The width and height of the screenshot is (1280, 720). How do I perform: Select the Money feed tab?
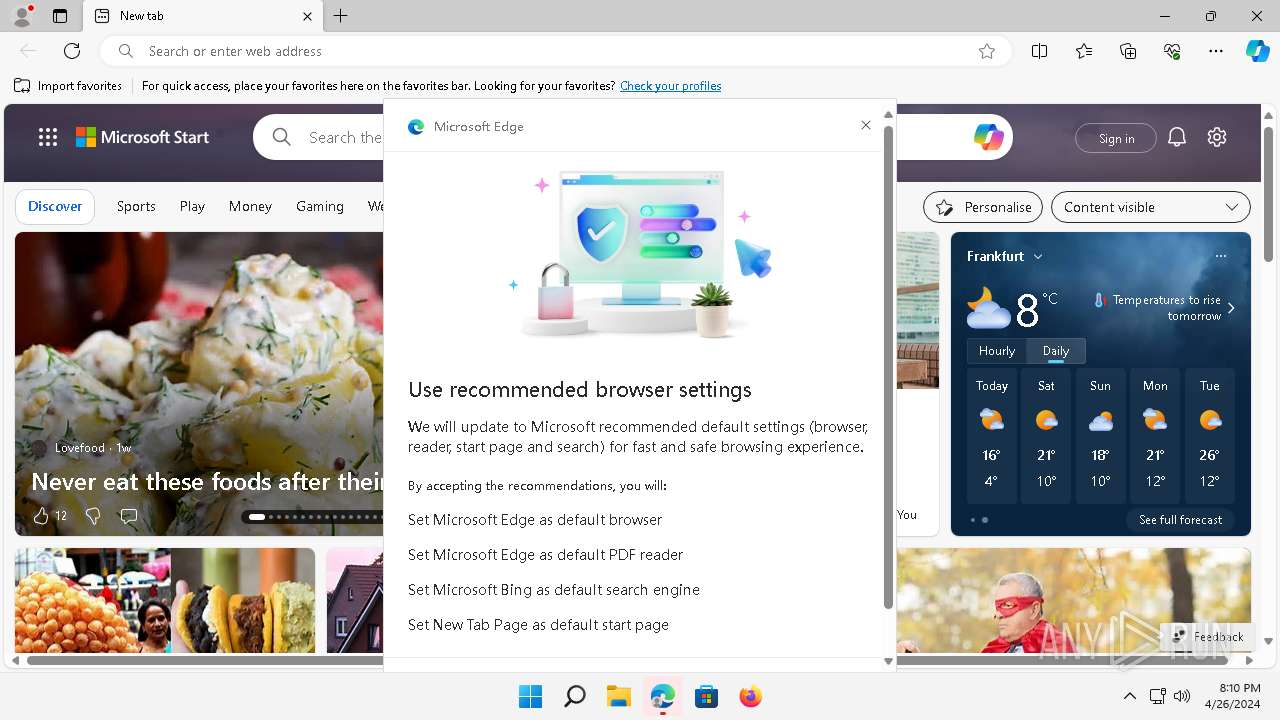pyautogui.click(x=250, y=206)
